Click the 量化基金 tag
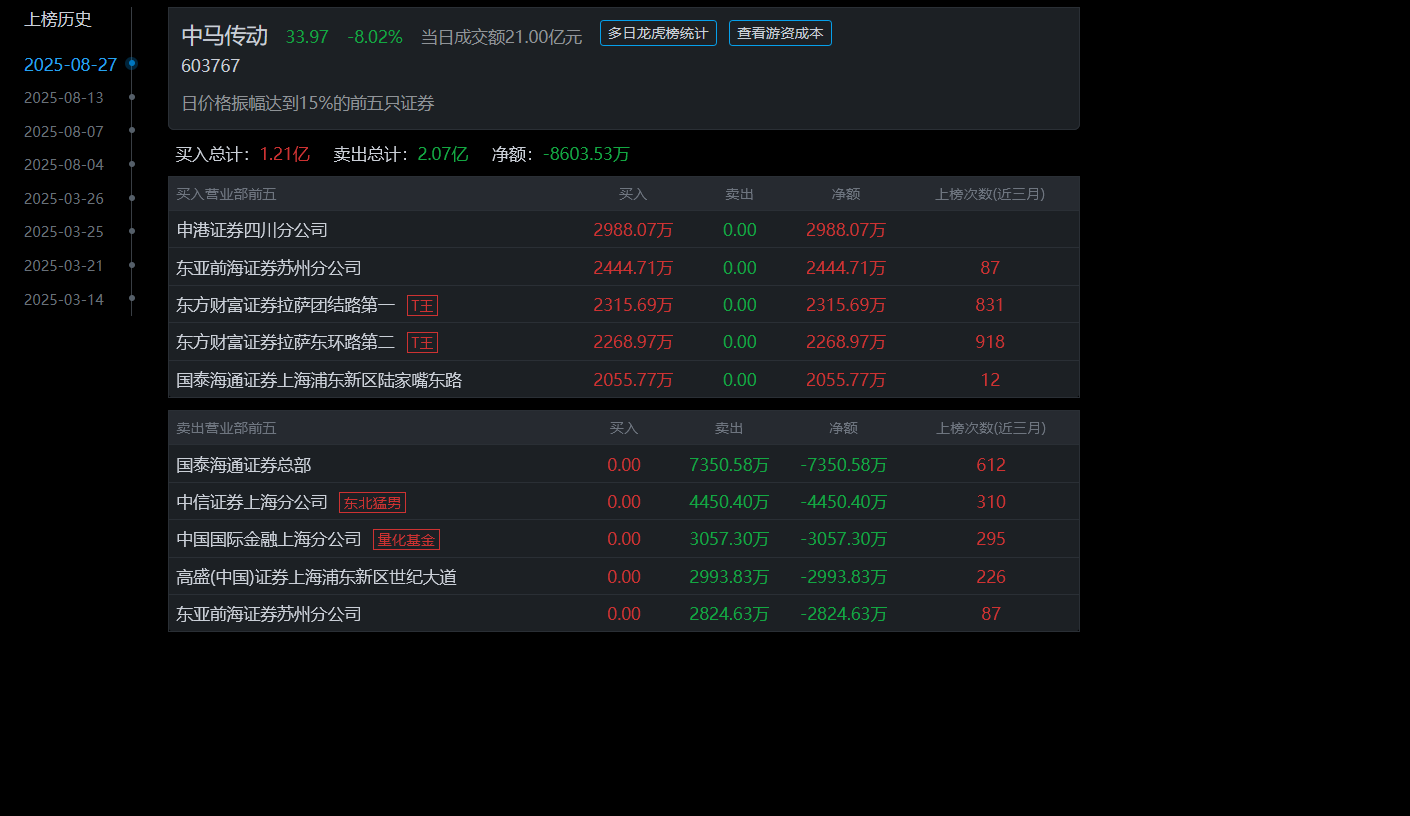 pyautogui.click(x=406, y=539)
